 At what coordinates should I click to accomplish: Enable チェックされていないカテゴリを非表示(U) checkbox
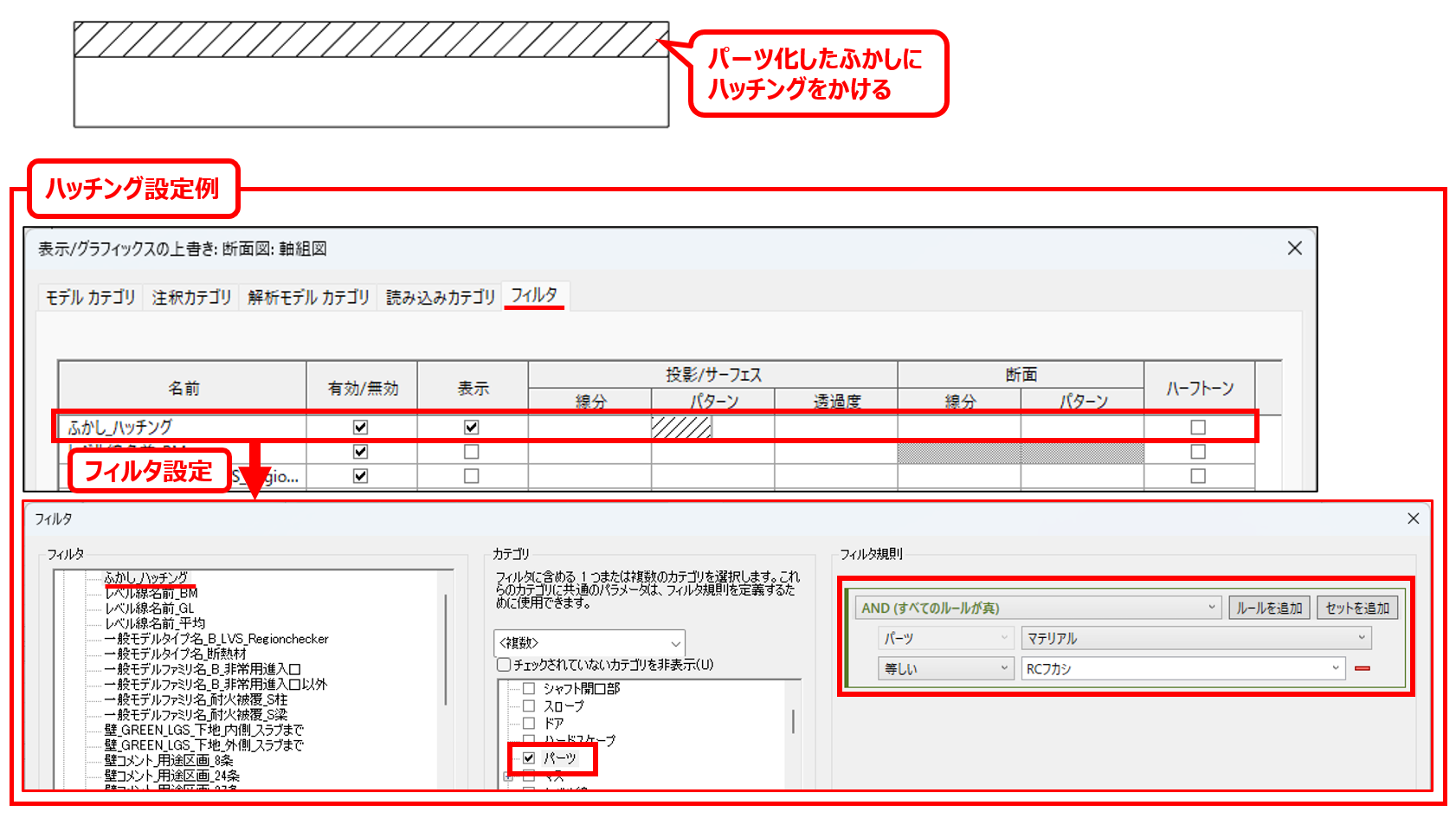pyautogui.click(x=503, y=665)
